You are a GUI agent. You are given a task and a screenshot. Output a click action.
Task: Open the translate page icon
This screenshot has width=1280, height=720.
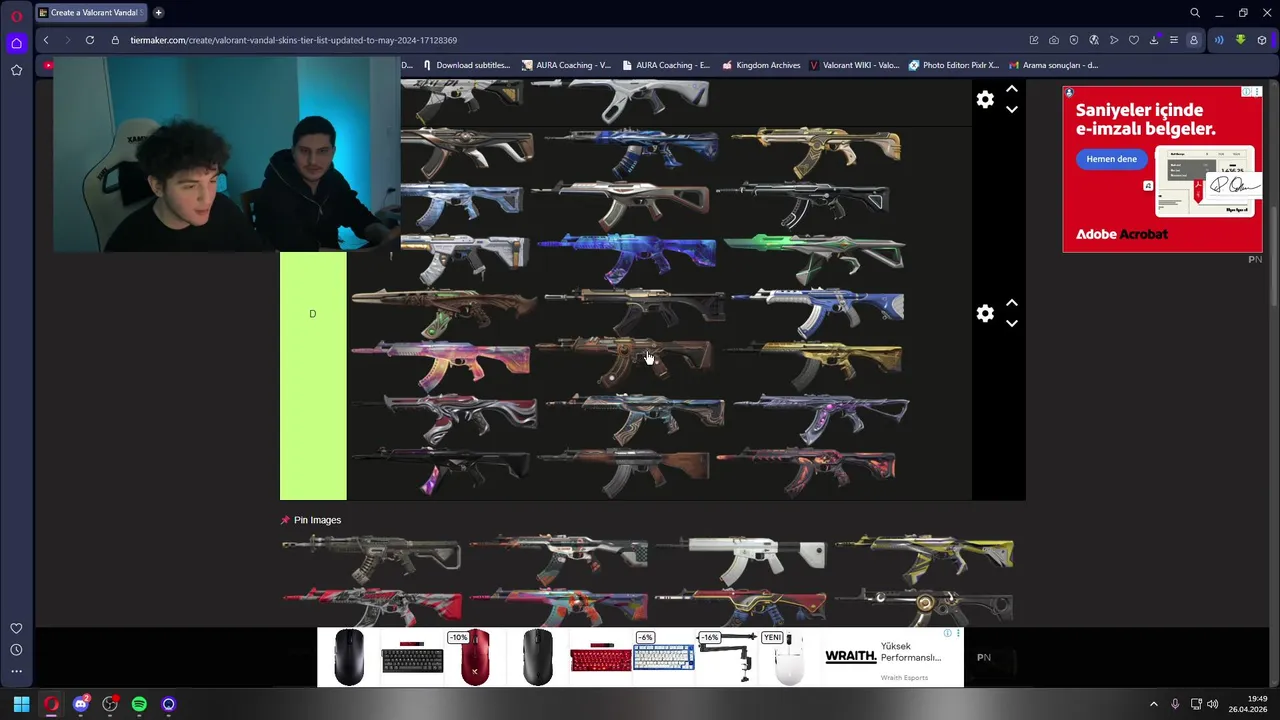(1094, 40)
